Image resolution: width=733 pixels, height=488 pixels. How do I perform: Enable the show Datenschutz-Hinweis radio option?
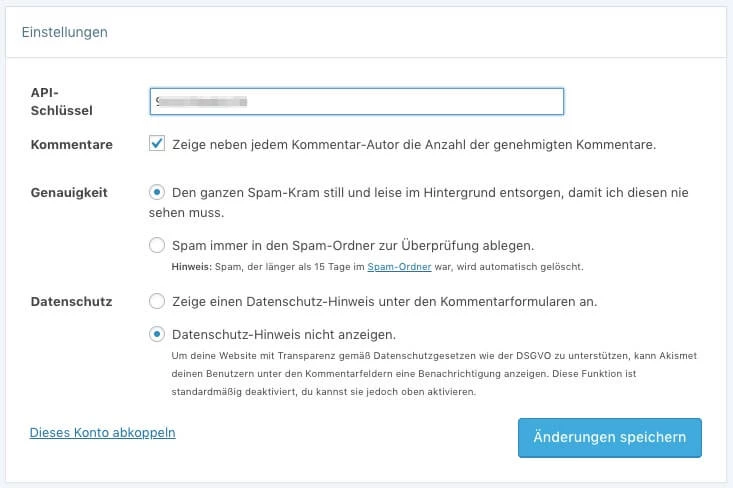(157, 301)
